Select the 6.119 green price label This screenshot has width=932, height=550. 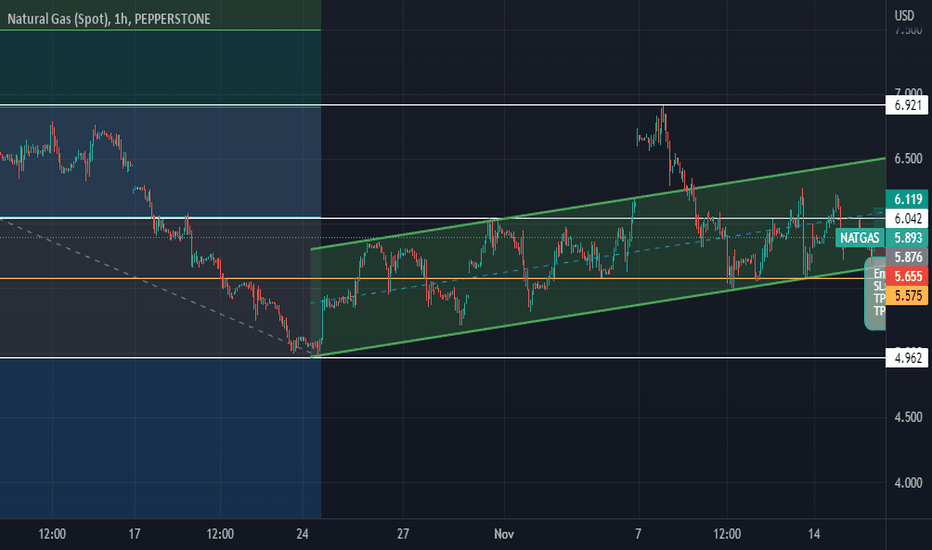(906, 199)
